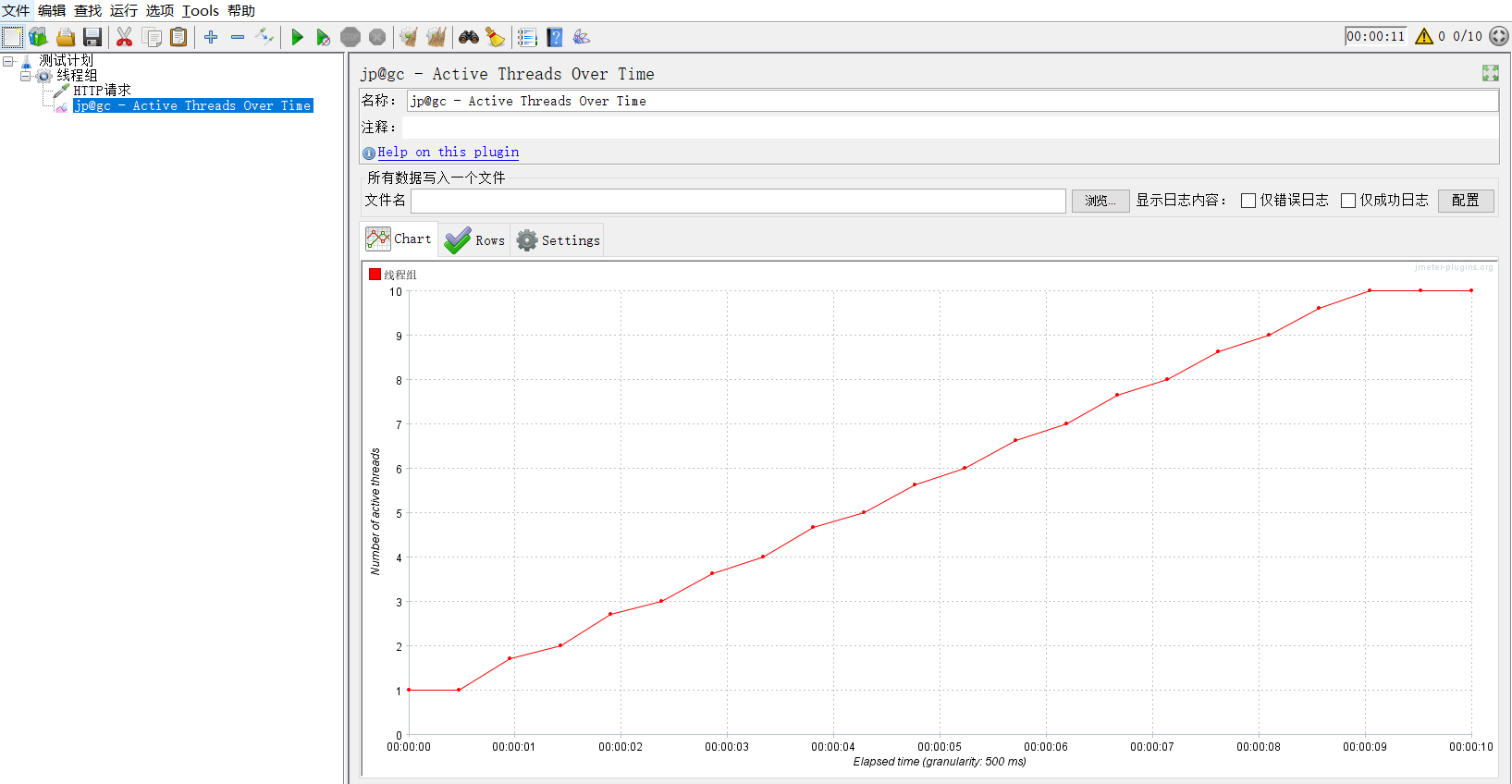Shut down test threads with X icon

[377, 37]
